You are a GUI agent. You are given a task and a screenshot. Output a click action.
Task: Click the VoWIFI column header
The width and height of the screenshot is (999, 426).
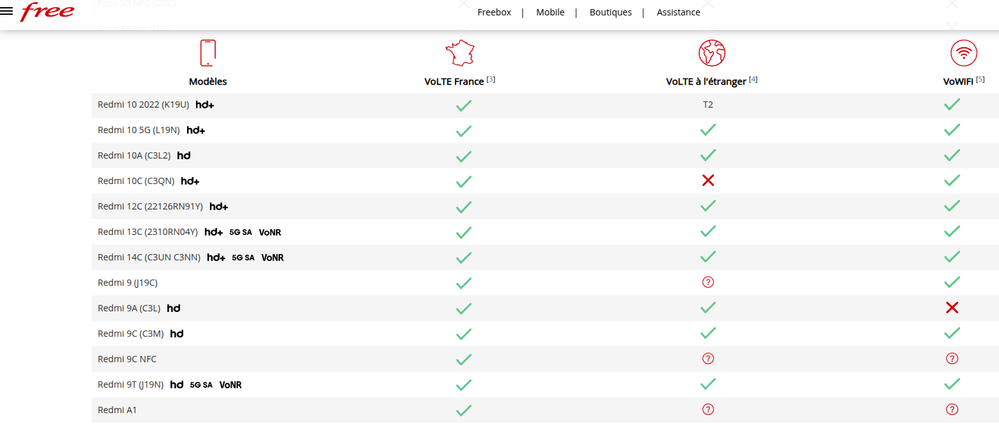tap(957, 82)
